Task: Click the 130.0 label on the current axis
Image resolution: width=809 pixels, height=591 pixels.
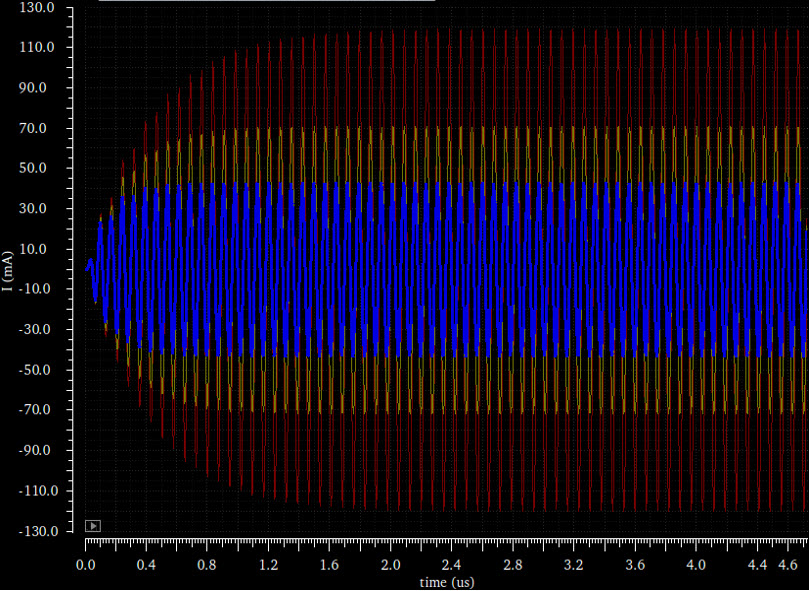Action: pos(37,8)
